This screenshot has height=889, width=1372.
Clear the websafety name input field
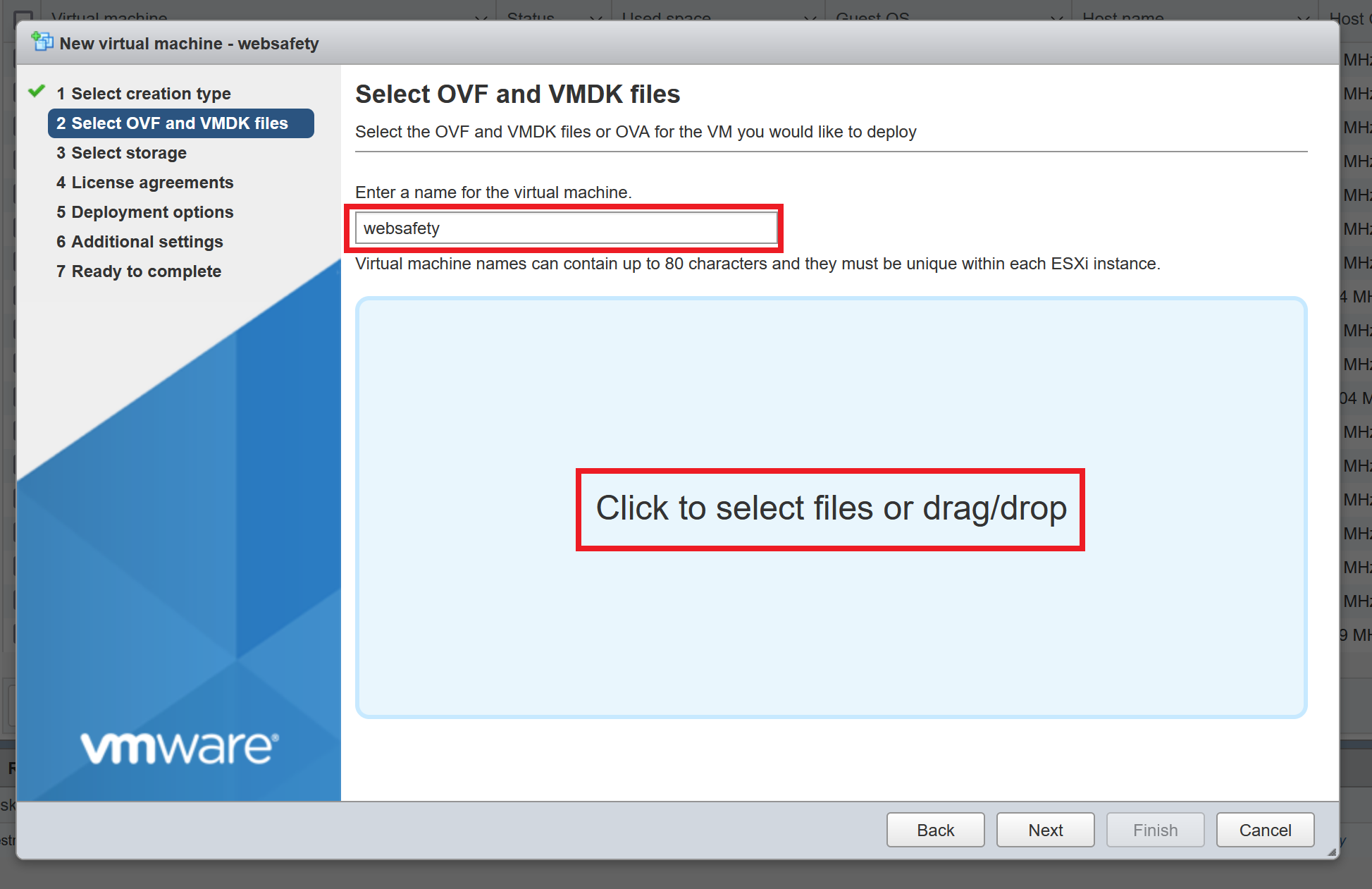pyautogui.click(x=567, y=228)
